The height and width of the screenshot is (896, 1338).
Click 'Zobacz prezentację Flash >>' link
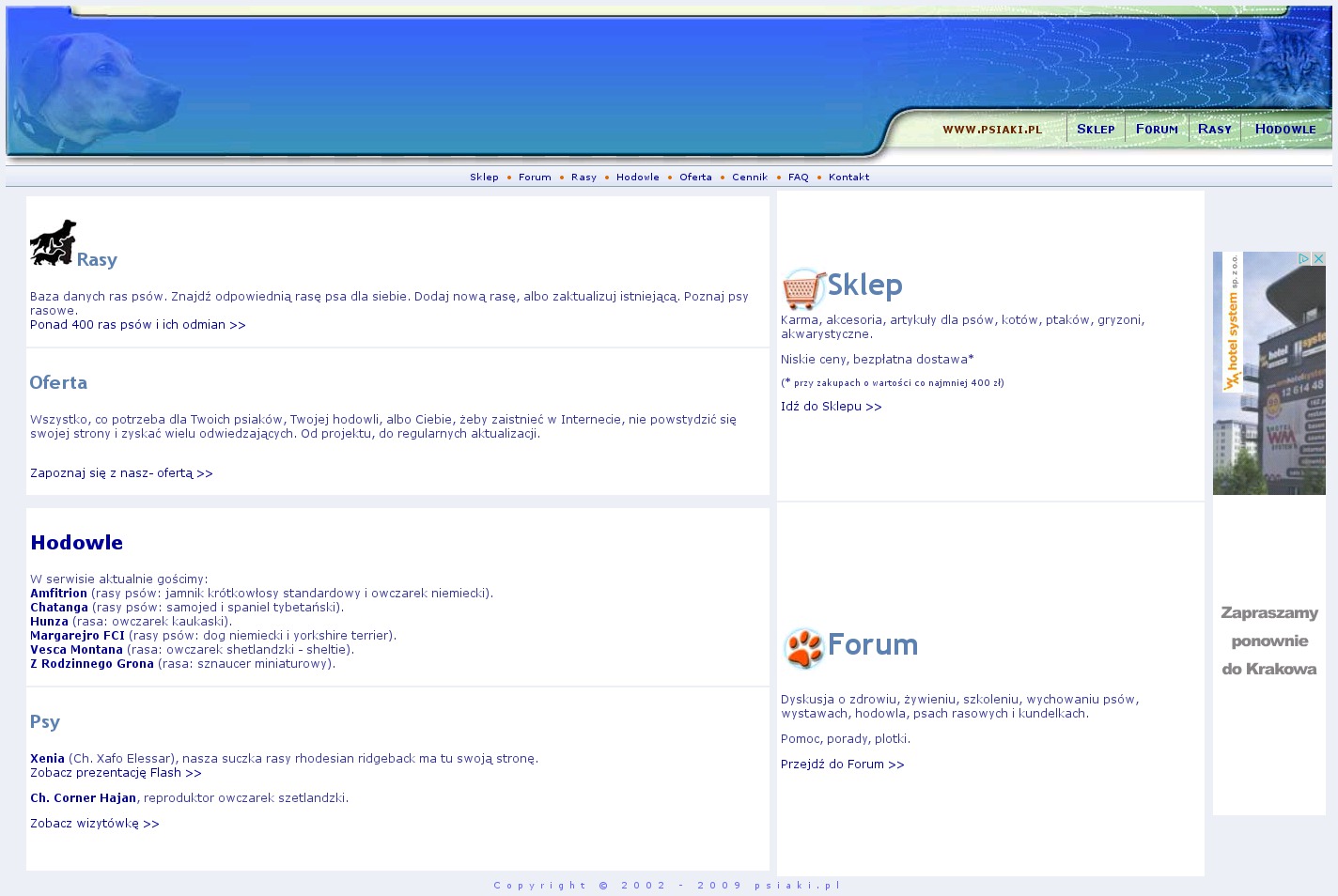(x=116, y=773)
